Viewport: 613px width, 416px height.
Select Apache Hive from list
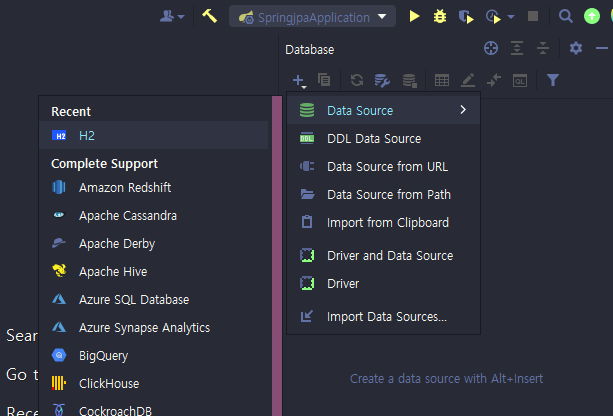[154, 271]
